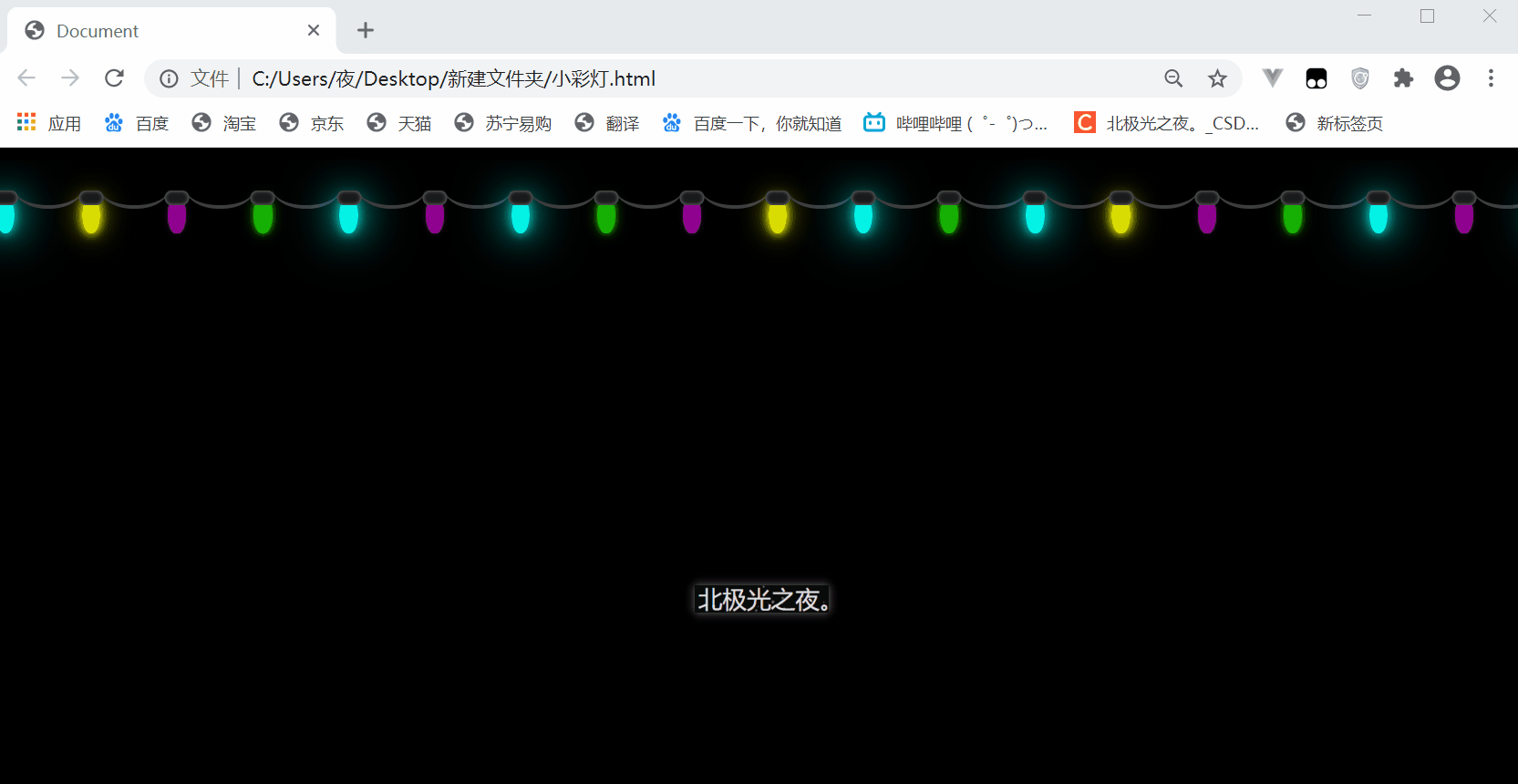Image resolution: width=1518 pixels, height=784 pixels.
Task: Click the file info icon in address bar
Action: pyautogui.click(x=169, y=79)
